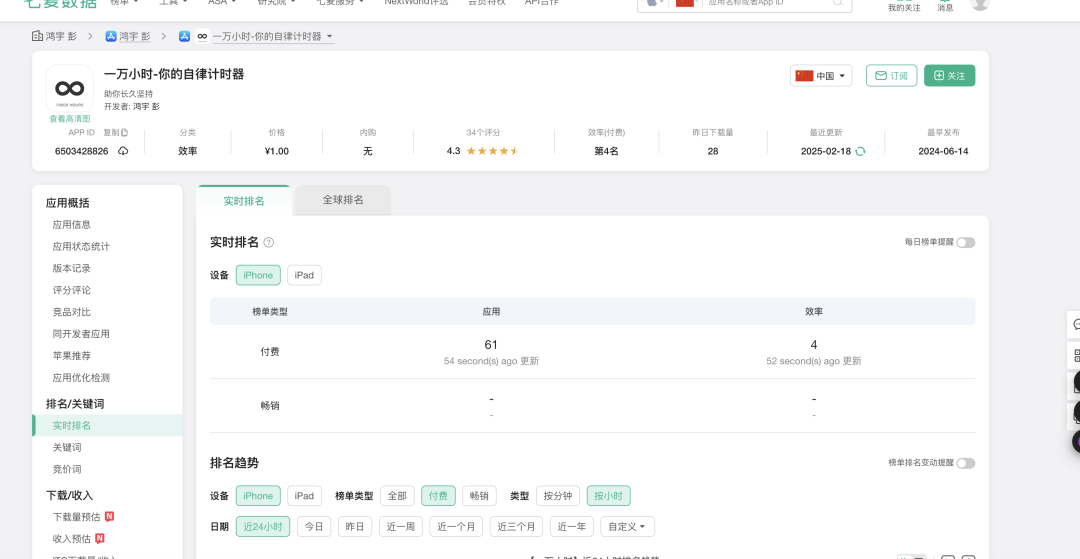
Task: Click the 付费 效率 rank value 4
Action: coord(814,345)
